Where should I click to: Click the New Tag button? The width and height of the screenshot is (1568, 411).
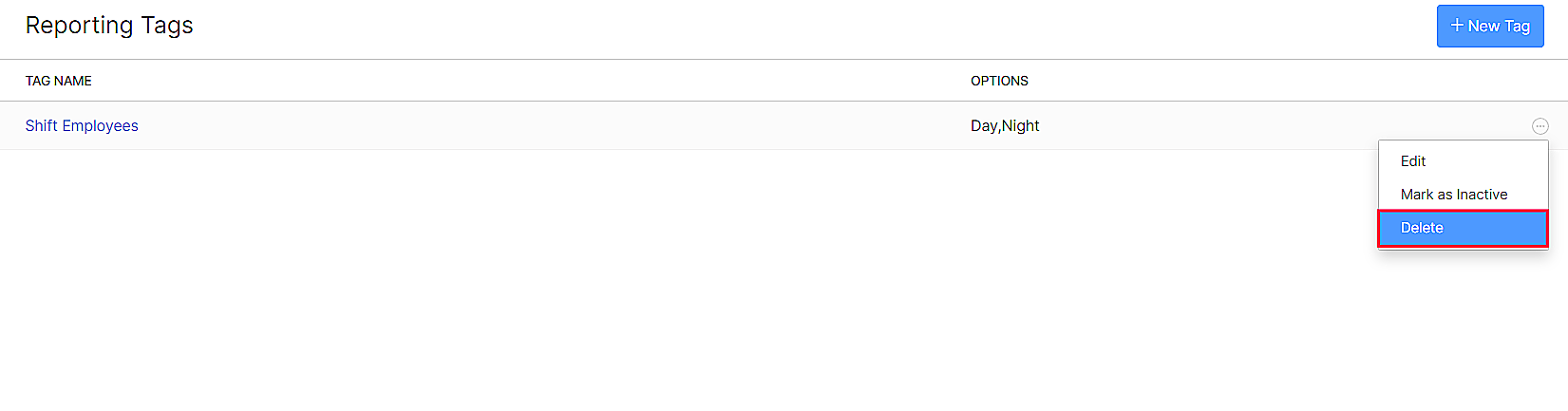pyautogui.click(x=1489, y=26)
